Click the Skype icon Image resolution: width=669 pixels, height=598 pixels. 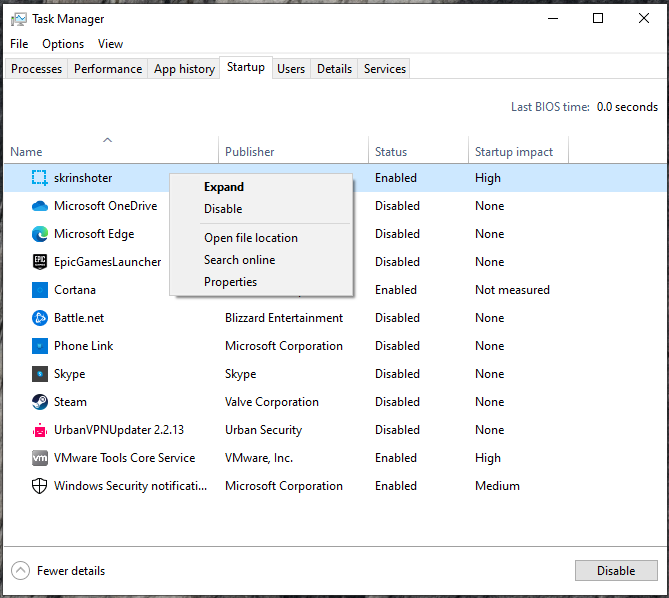point(40,374)
